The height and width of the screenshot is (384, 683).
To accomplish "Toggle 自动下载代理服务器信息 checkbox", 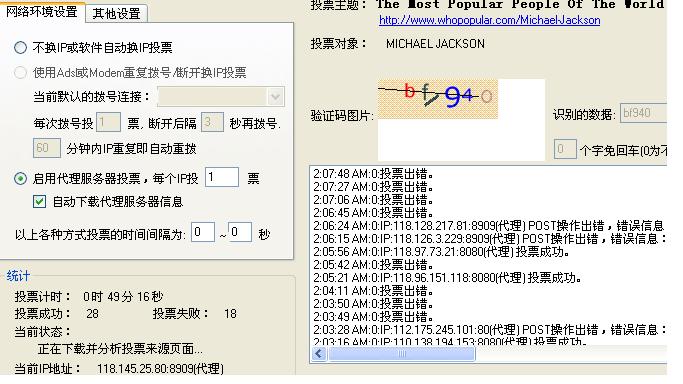I will 40,202.
